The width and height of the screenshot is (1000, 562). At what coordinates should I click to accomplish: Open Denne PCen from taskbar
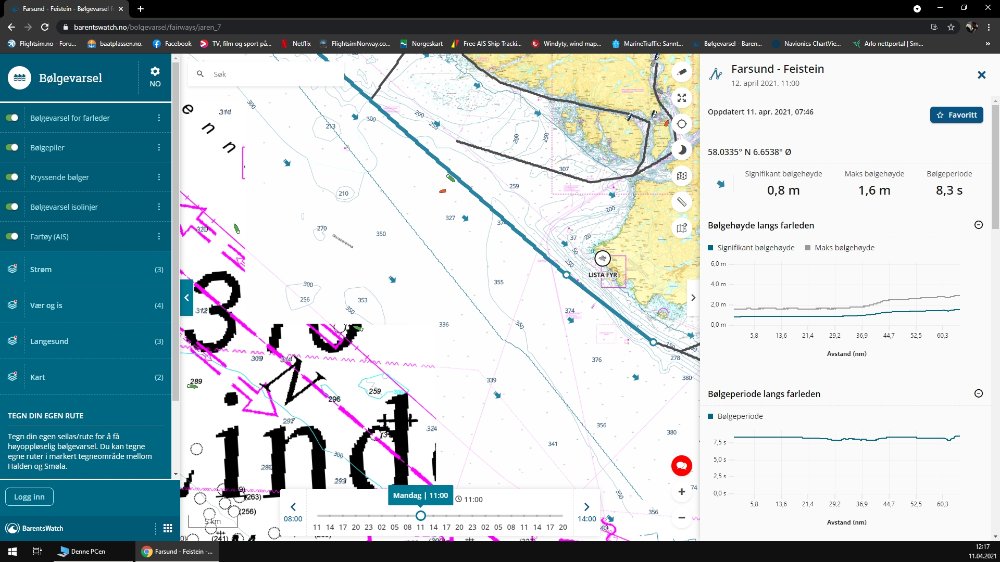coord(82,551)
